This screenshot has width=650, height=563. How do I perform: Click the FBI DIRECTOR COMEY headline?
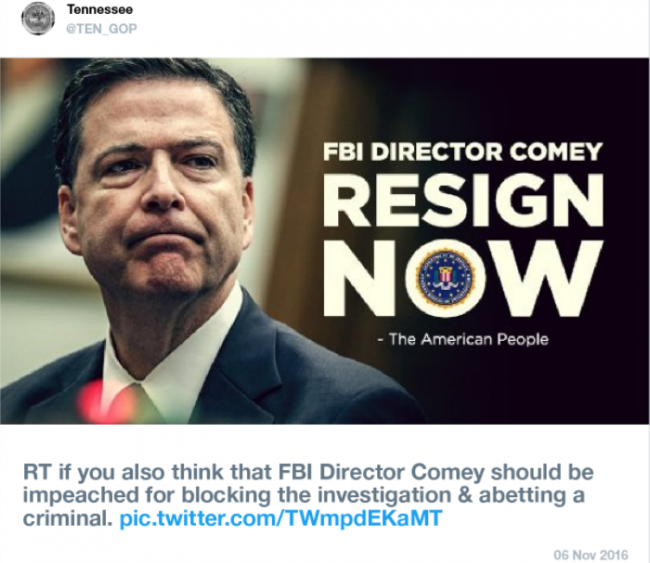click(461, 151)
